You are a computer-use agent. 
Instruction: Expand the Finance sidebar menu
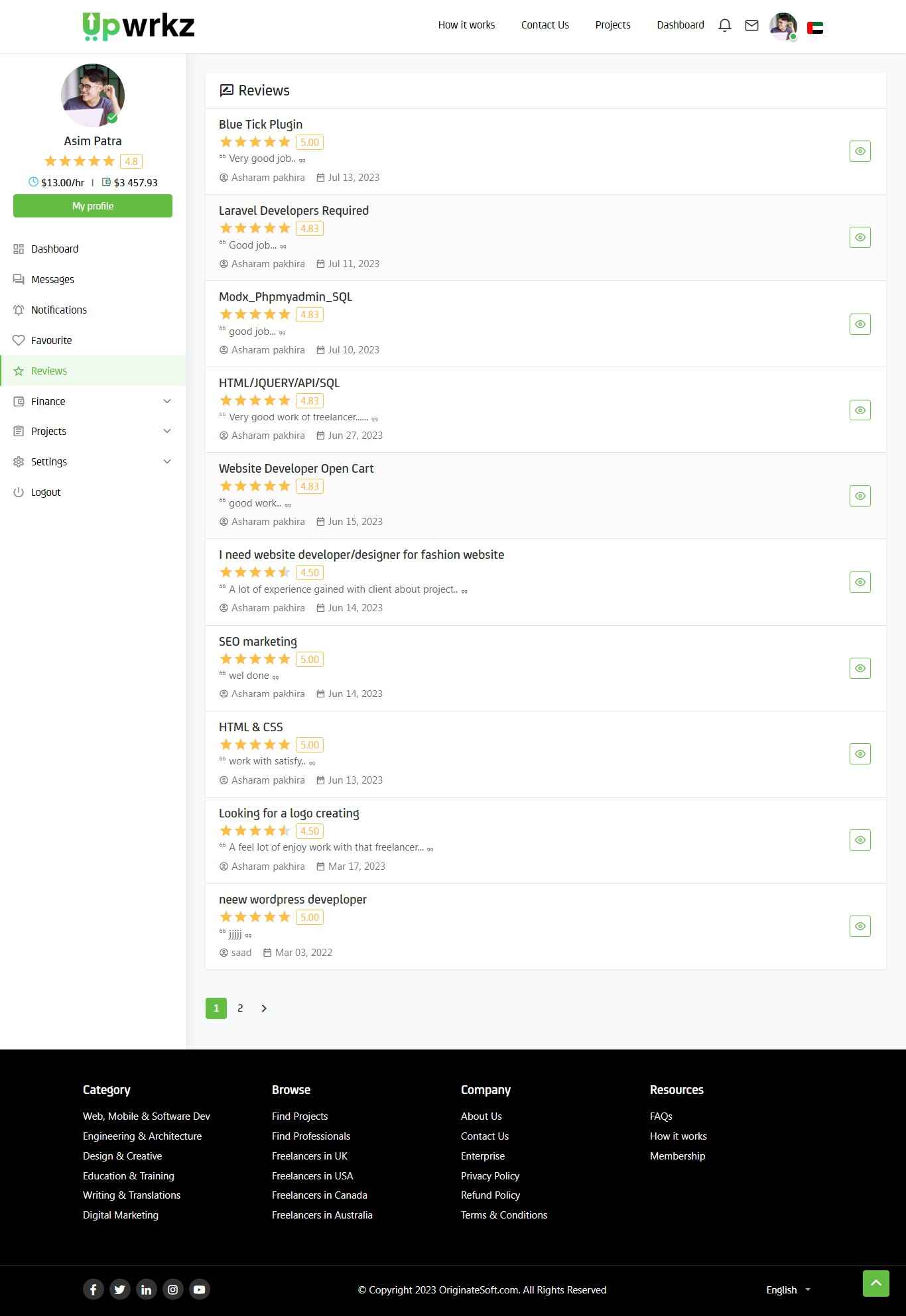click(x=48, y=401)
